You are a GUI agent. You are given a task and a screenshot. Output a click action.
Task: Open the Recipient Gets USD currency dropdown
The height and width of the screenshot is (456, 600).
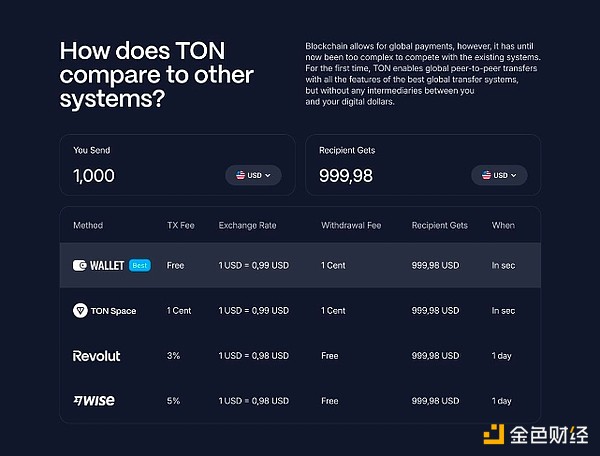(500, 175)
